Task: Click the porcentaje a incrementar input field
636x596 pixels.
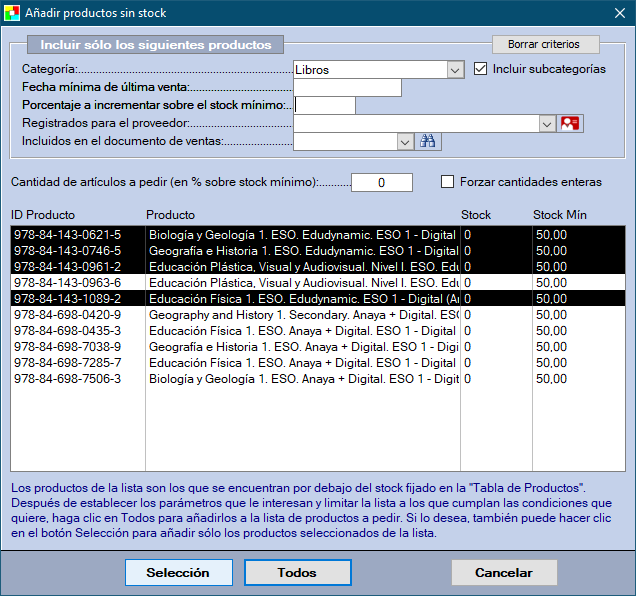Action: click(x=325, y=106)
